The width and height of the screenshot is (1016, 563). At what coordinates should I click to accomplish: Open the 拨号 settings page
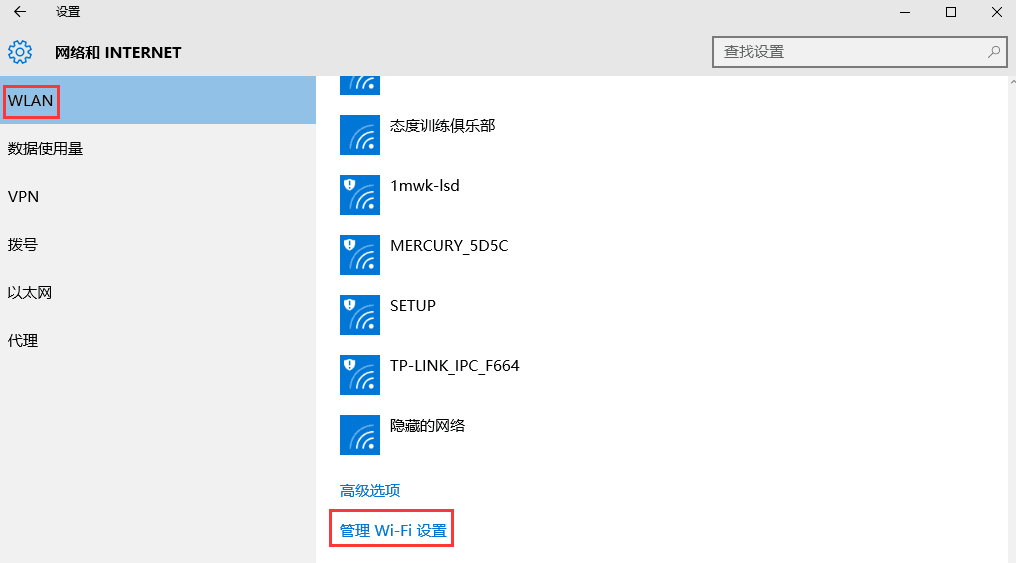(x=158, y=244)
